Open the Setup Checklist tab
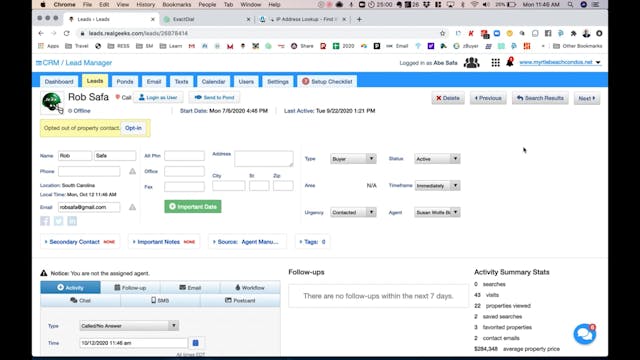Viewport: 640px width, 360px height. tap(327, 82)
